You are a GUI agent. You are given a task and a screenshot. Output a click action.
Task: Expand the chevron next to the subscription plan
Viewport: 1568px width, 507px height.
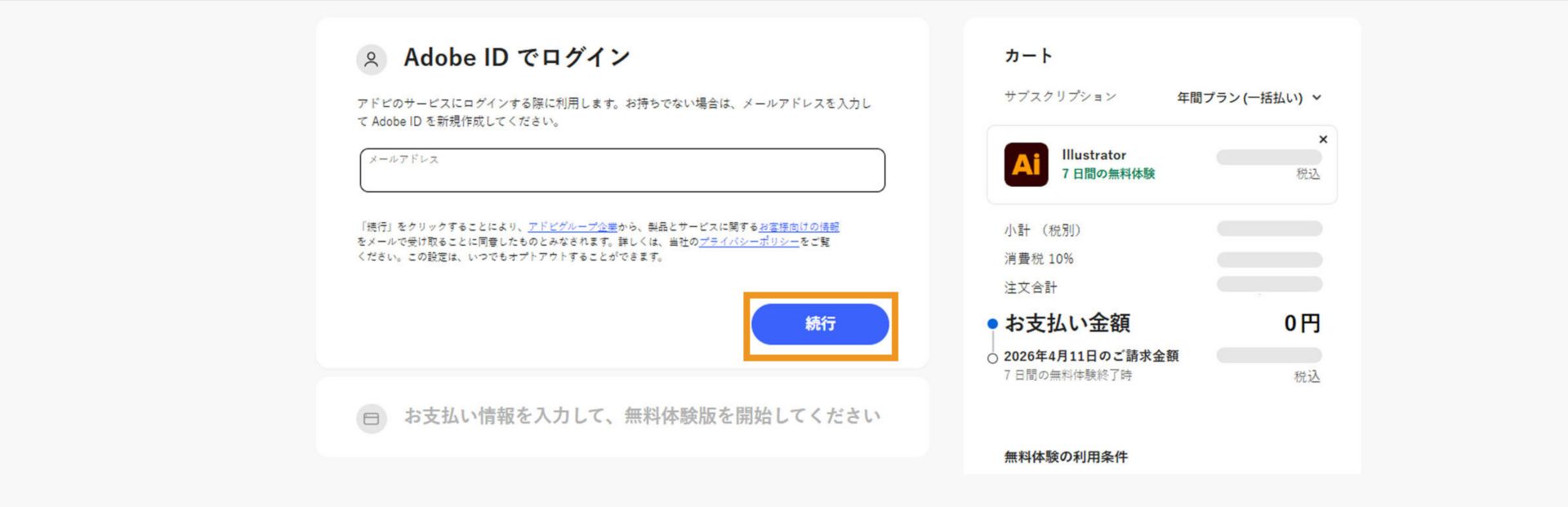pos(1316,98)
